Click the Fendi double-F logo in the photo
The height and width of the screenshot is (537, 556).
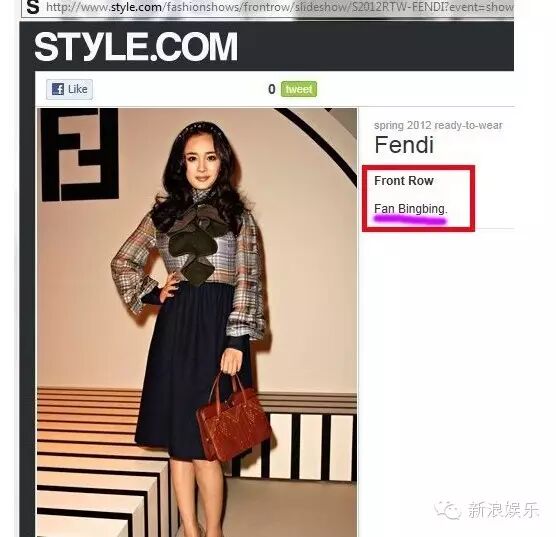coord(80,155)
